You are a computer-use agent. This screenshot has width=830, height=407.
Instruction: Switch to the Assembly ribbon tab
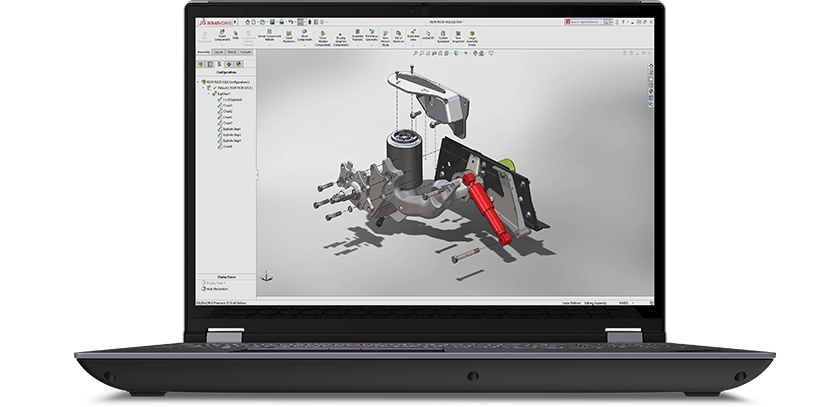(201, 50)
